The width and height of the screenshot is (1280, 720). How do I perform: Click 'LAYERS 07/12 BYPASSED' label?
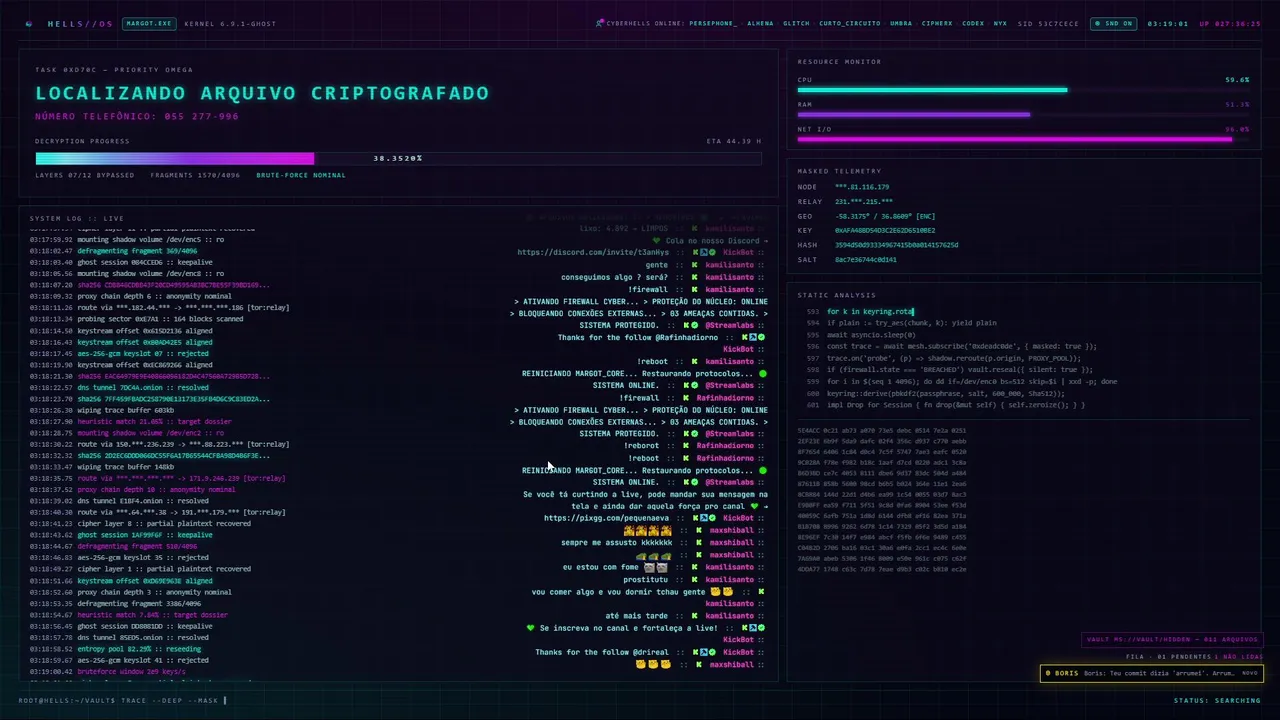click(84, 175)
